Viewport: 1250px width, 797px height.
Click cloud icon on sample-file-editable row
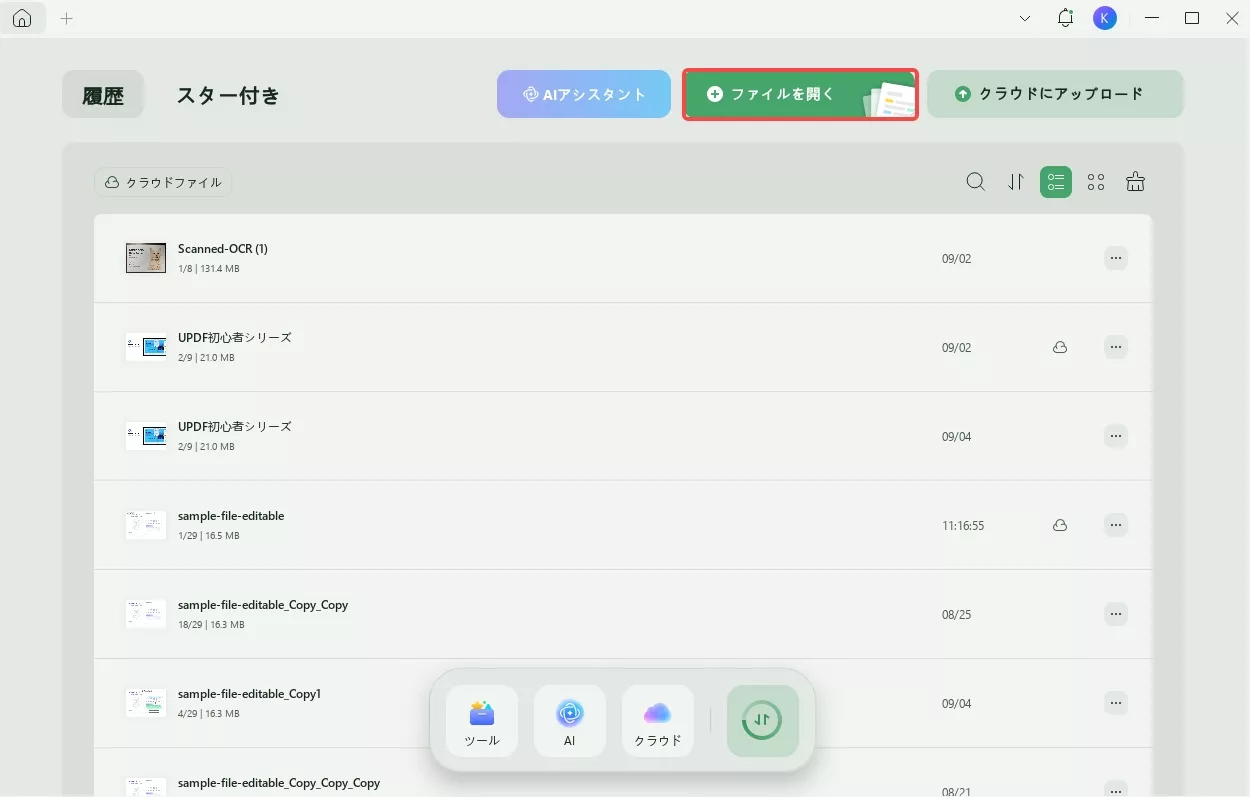1060,525
